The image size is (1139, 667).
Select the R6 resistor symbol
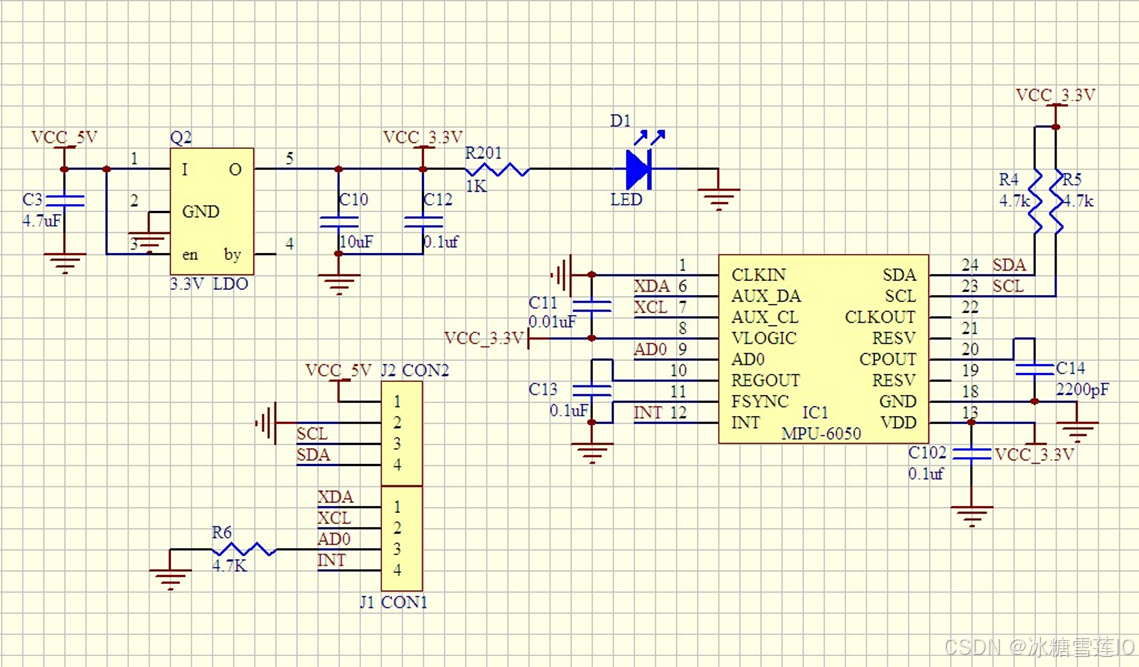click(244, 549)
